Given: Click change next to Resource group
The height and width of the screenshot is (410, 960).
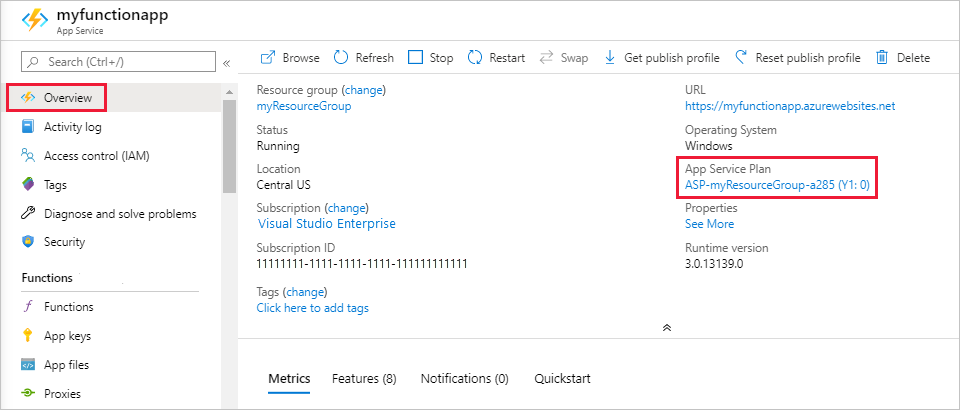Looking at the screenshot, I should click(364, 91).
